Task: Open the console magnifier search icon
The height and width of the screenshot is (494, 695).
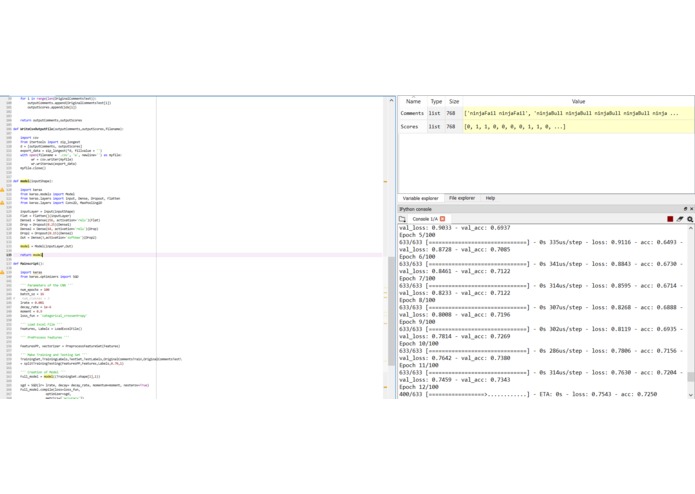Action: click(x=690, y=219)
